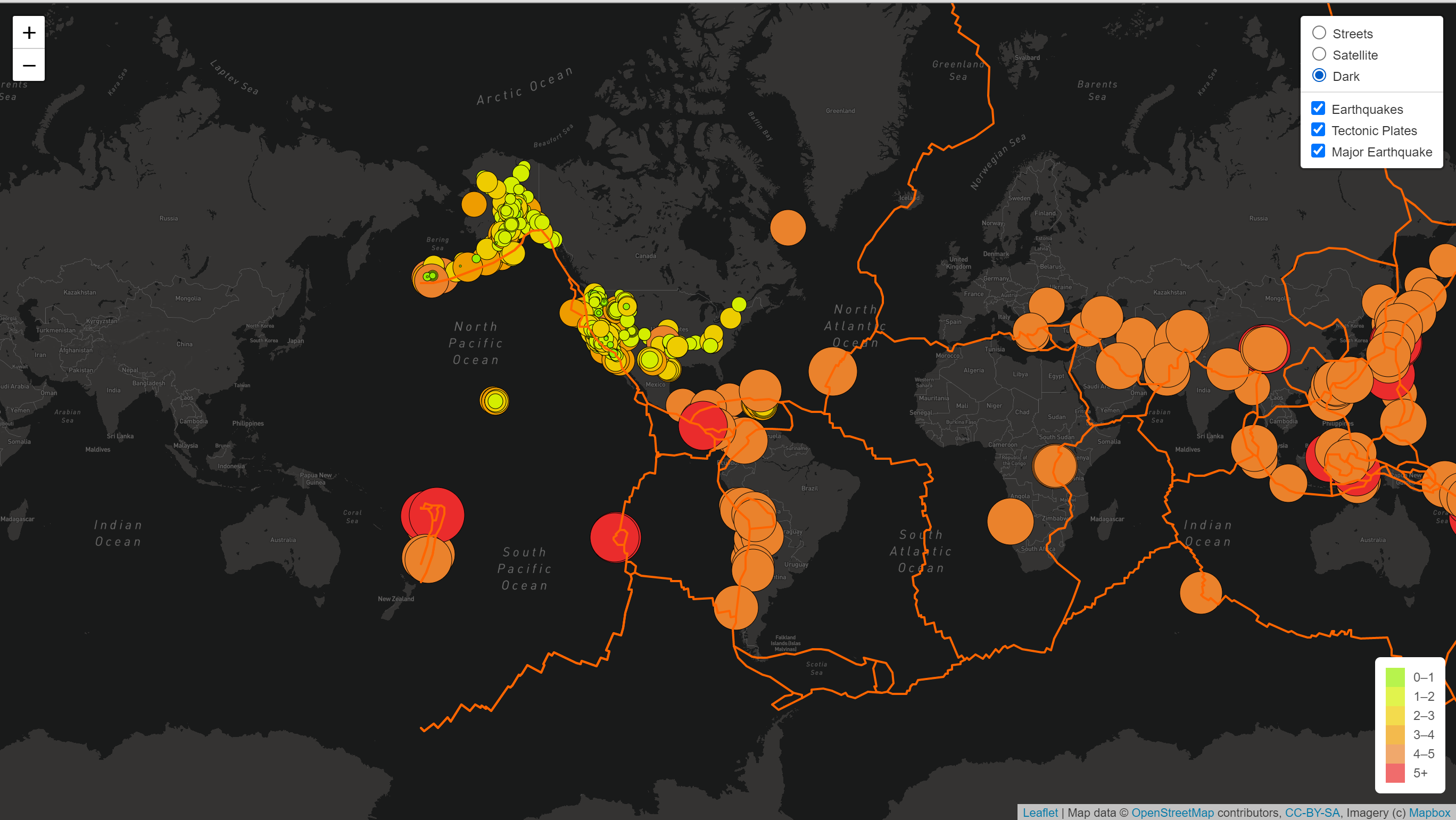Zoom out using the minus button
1456x820 pixels.
tap(29, 65)
